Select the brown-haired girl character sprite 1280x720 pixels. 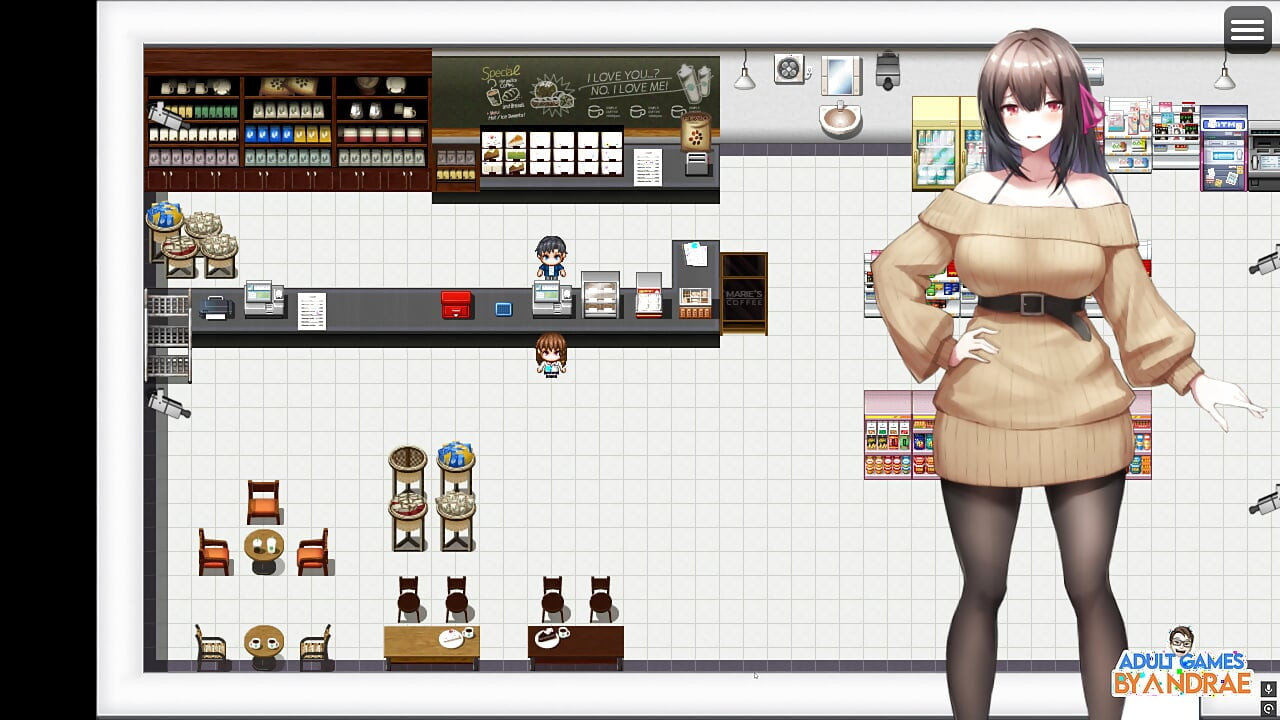[551, 354]
